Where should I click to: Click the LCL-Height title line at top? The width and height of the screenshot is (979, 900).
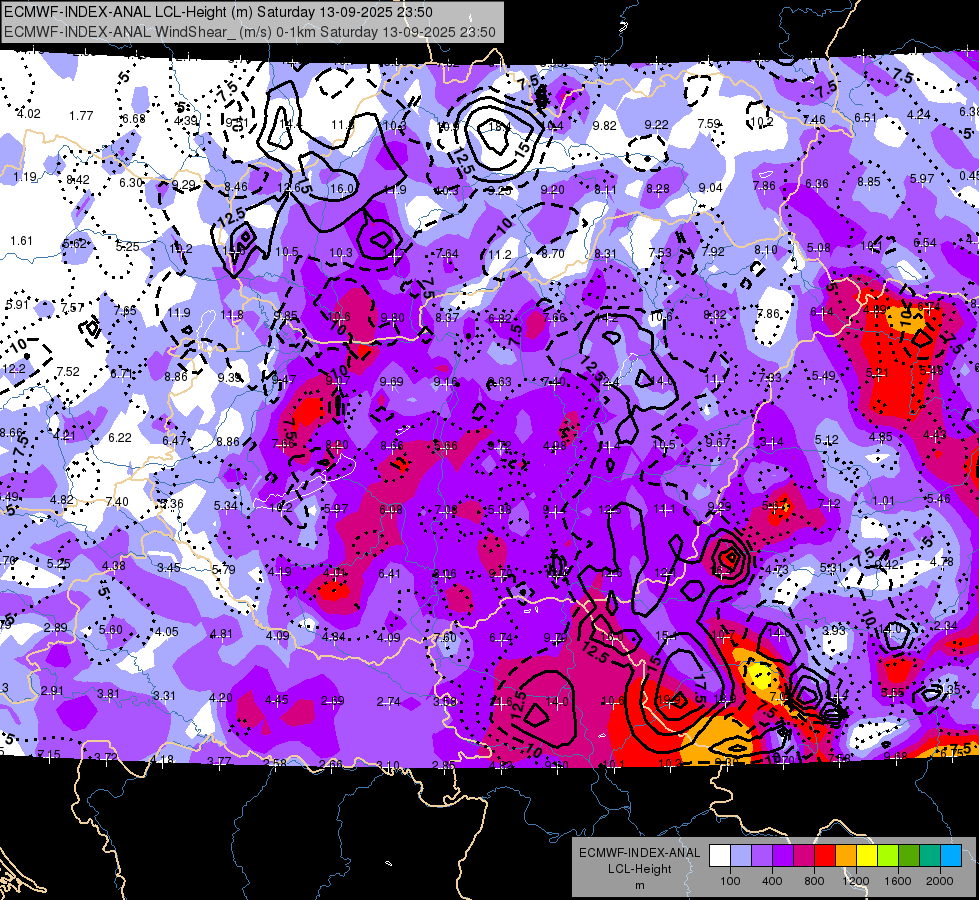coord(218,12)
